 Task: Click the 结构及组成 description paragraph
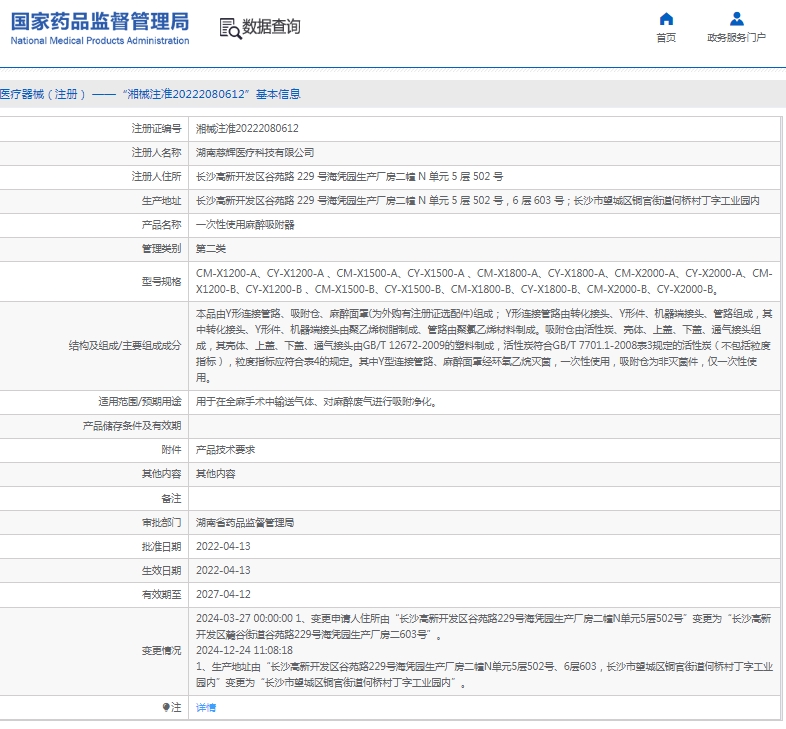tap(484, 345)
